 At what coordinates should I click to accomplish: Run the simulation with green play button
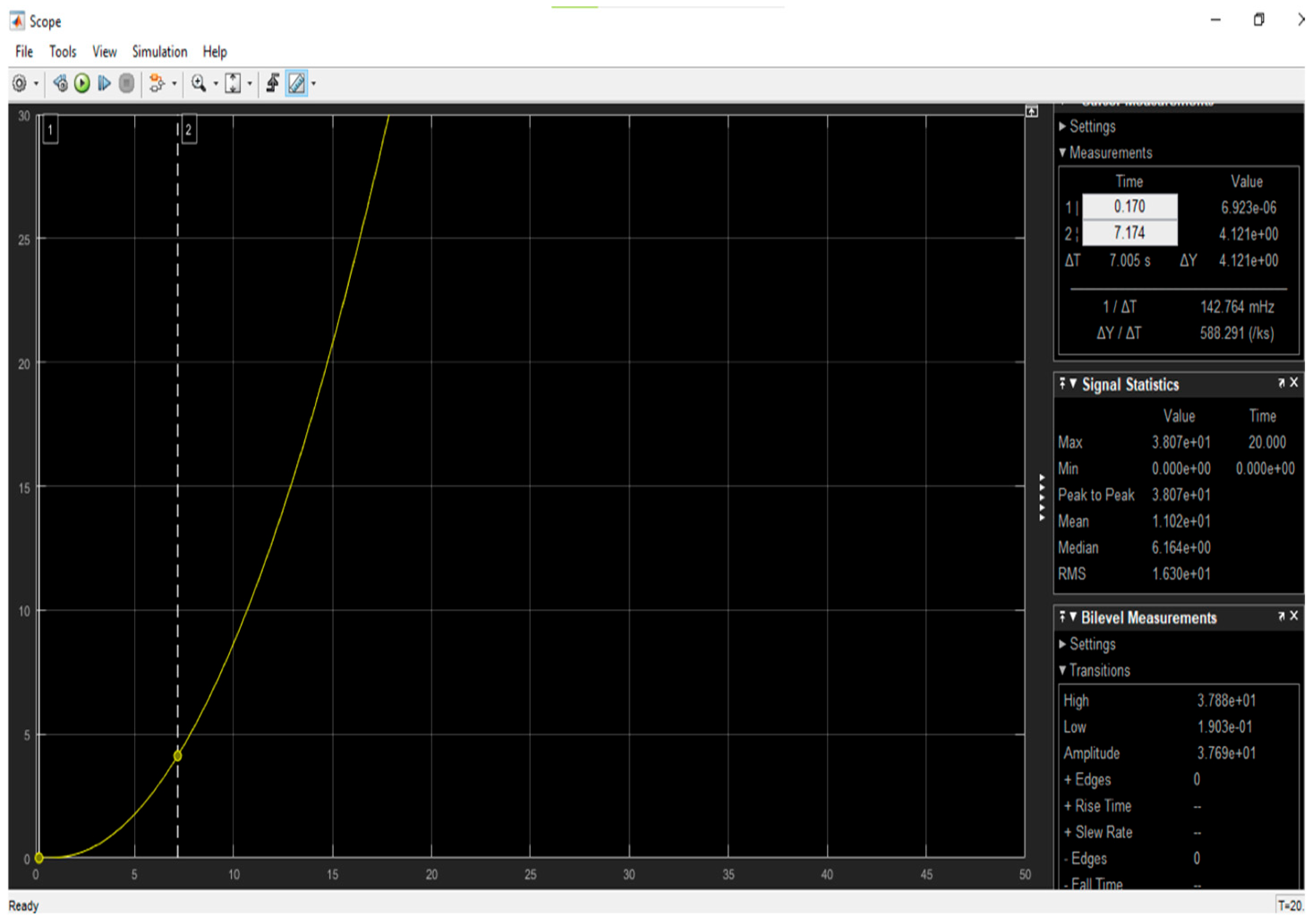(82, 84)
